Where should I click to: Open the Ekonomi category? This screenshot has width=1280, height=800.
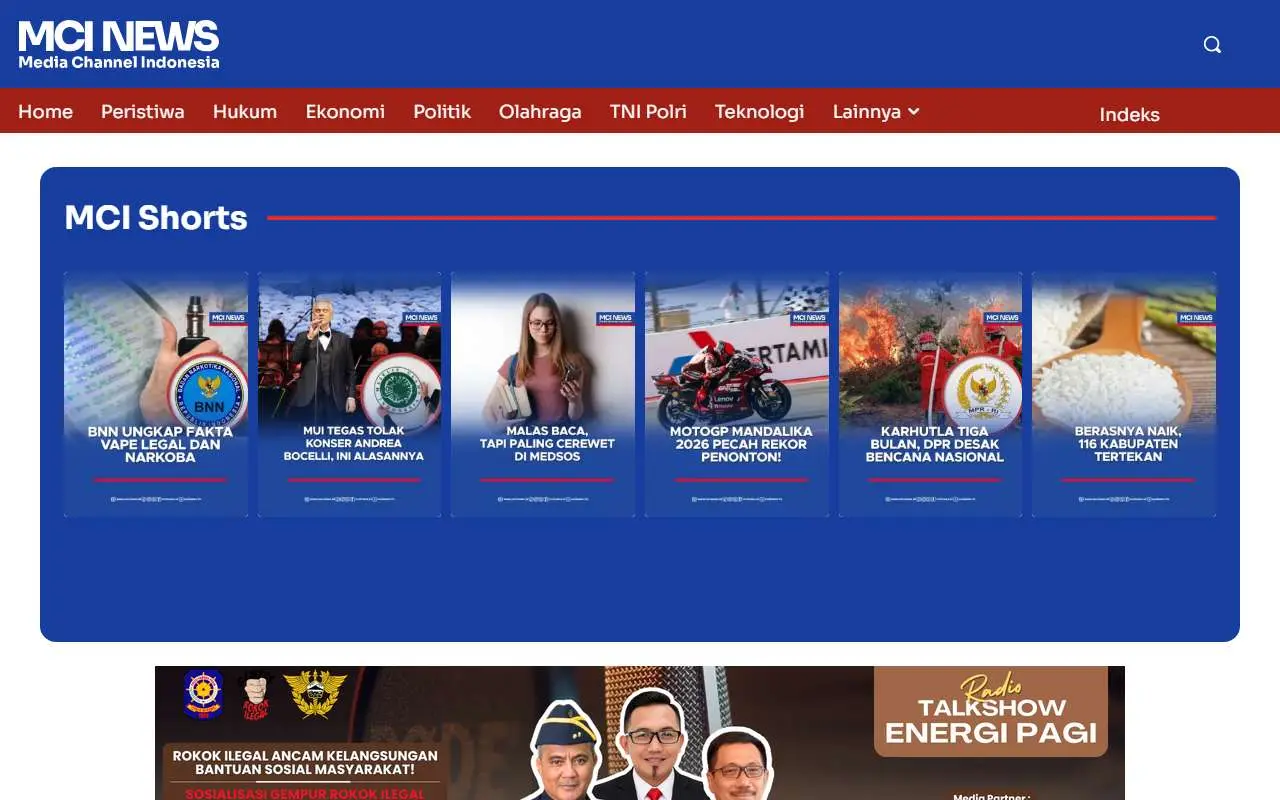tap(345, 112)
